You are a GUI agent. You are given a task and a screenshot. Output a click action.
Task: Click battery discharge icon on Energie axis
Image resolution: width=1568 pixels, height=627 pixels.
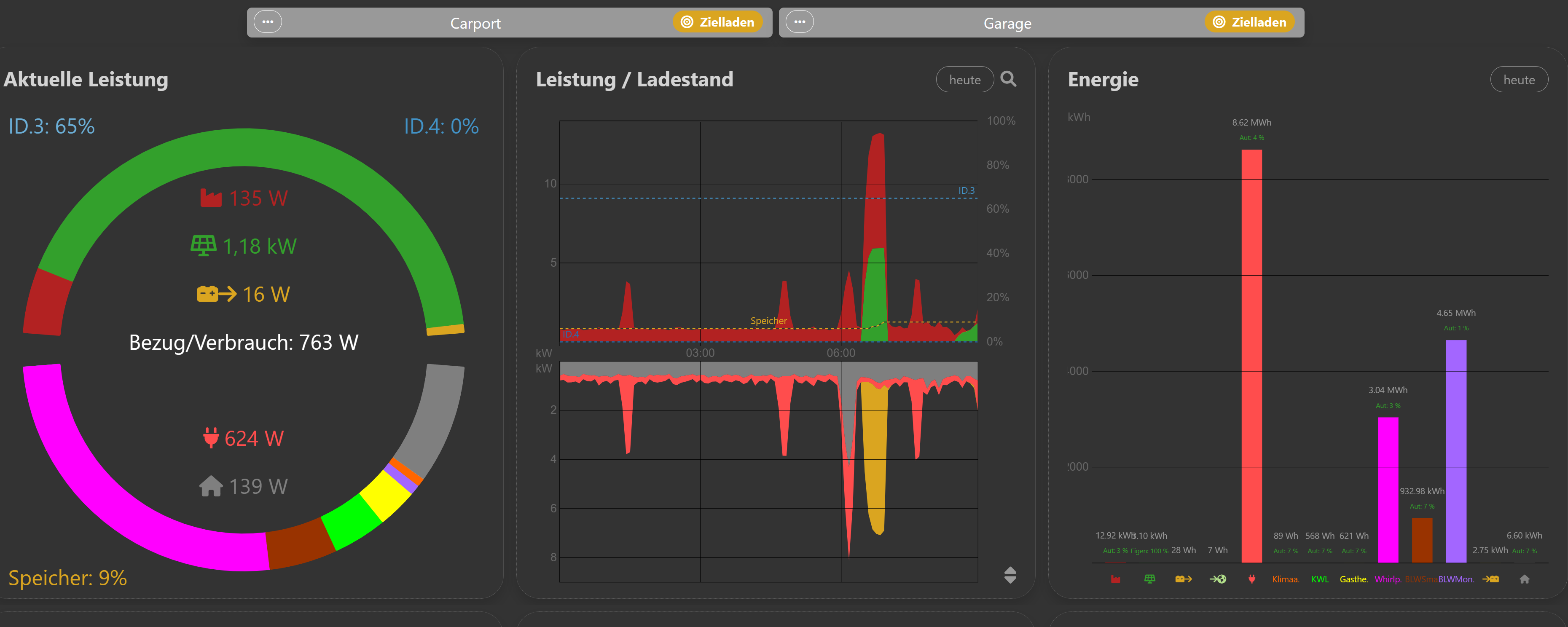[1183, 579]
